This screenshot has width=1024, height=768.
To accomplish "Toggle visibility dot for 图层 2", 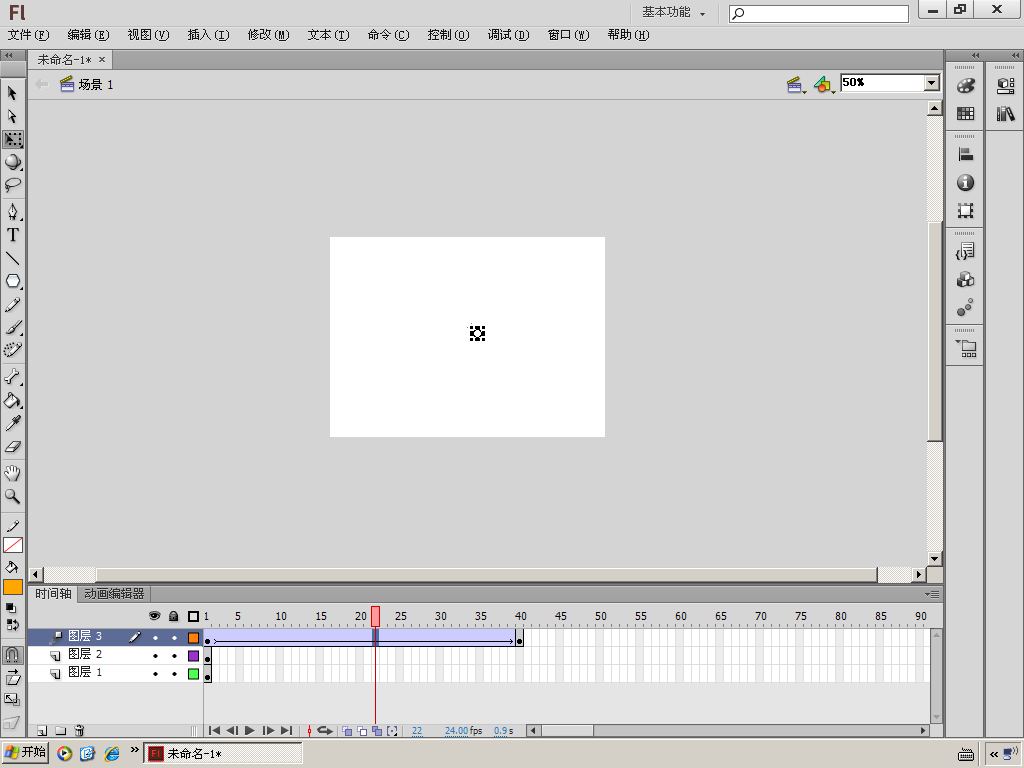I will (x=155, y=656).
